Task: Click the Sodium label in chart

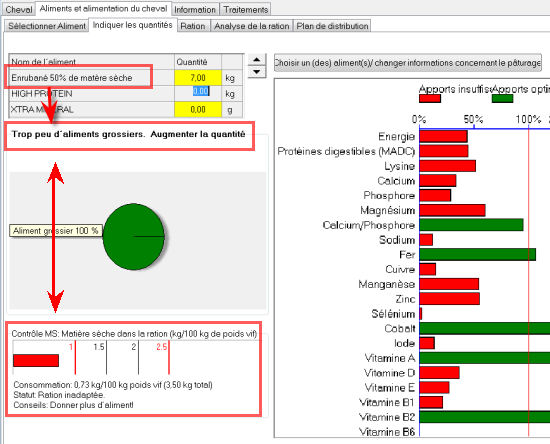Action: tap(397, 240)
